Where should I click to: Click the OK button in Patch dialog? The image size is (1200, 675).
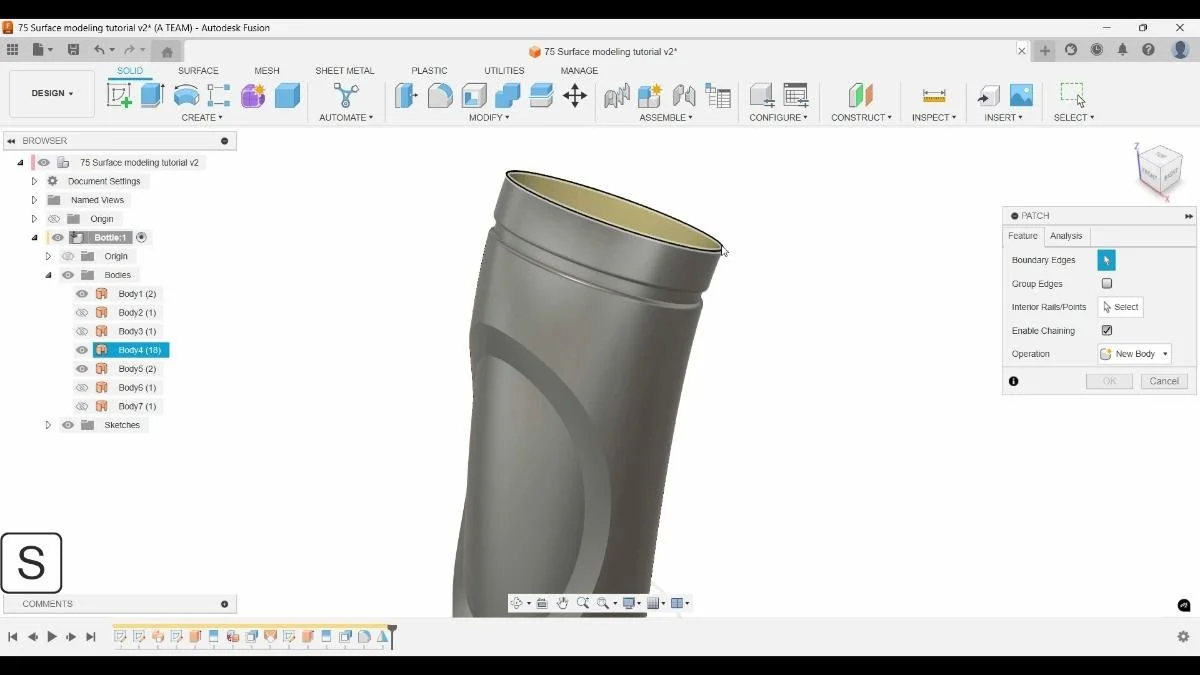1109,381
